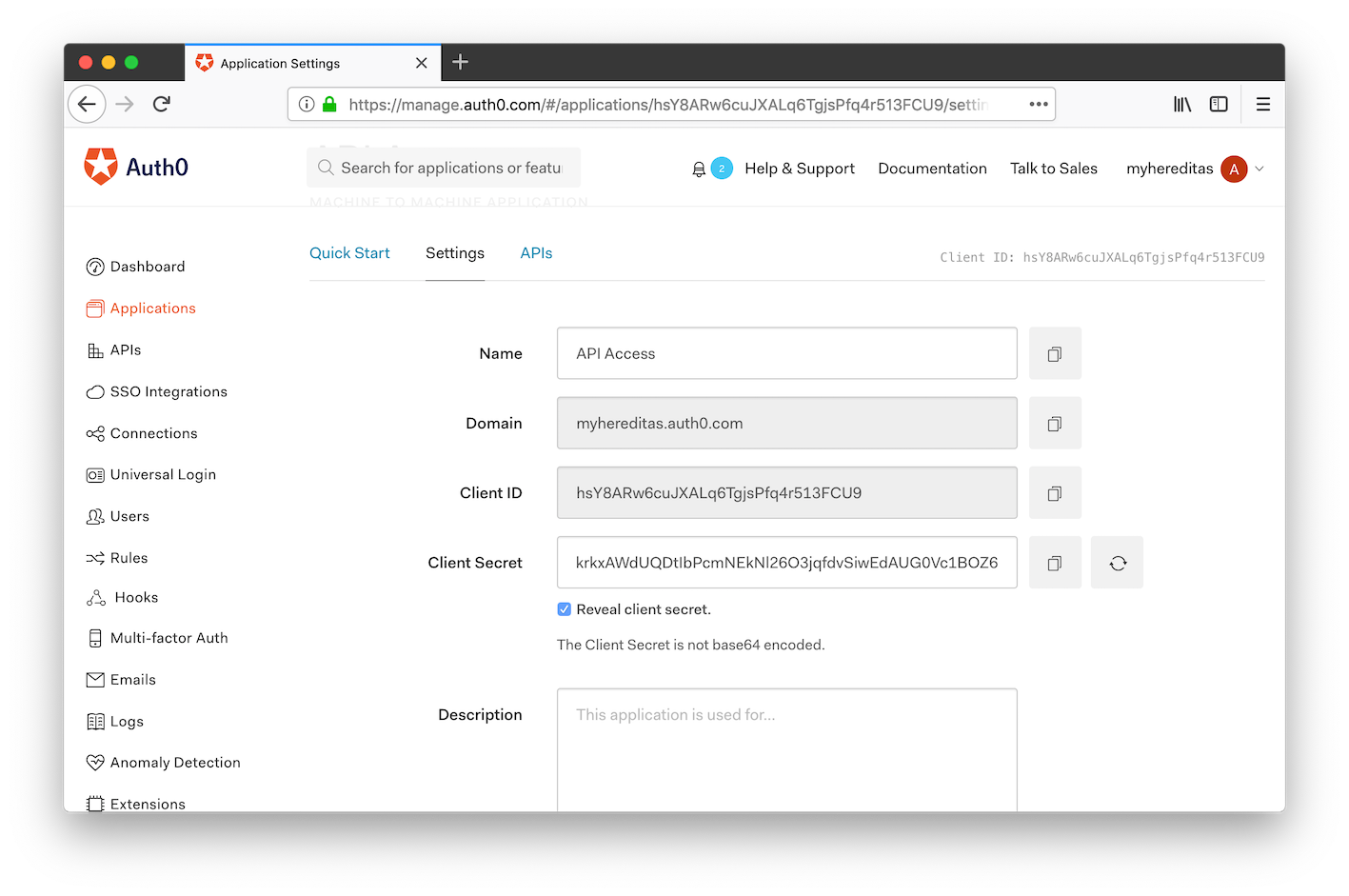Click the Rules shuffle icon

(x=95, y=558)
